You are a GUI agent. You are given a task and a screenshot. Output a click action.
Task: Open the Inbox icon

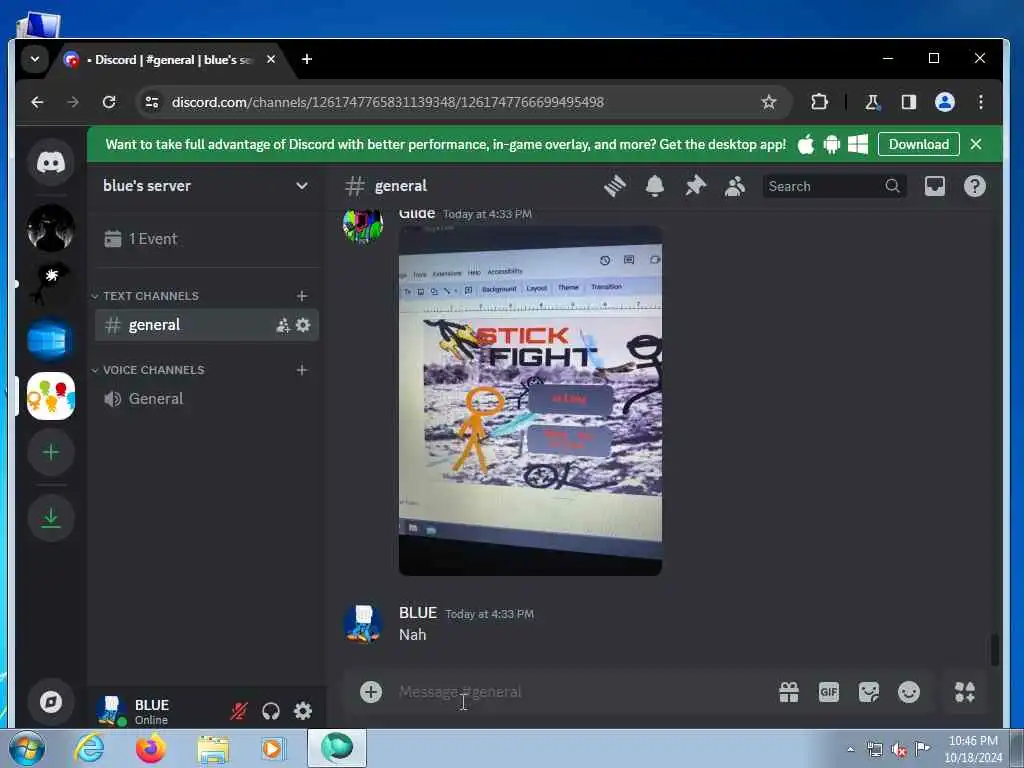[935, 186]
